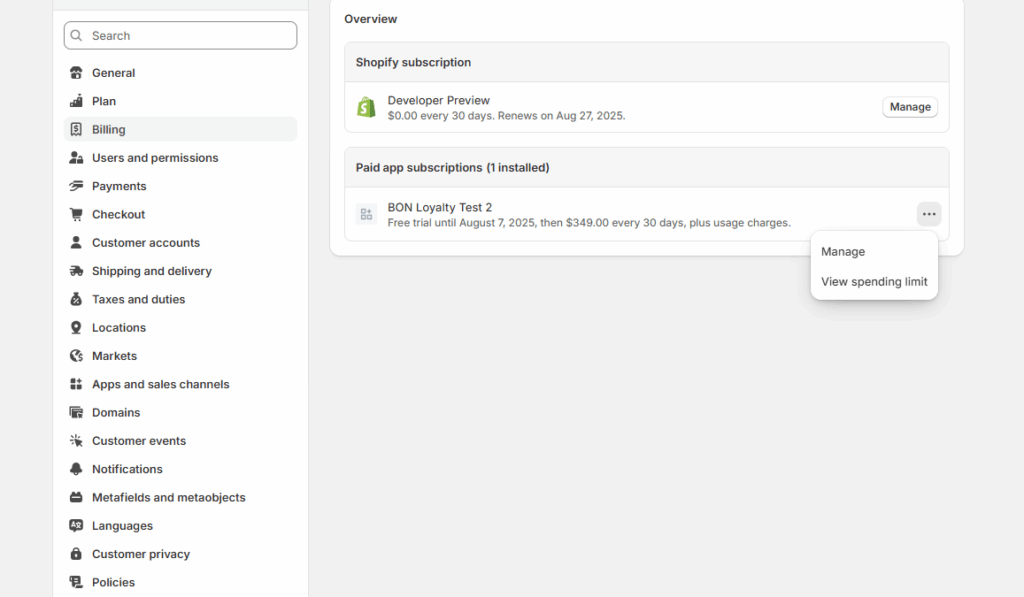The height and width of the screenshot is (597, 1024).
Task: Click the Notifications bell icon
Action: click(x=76, y=469)
